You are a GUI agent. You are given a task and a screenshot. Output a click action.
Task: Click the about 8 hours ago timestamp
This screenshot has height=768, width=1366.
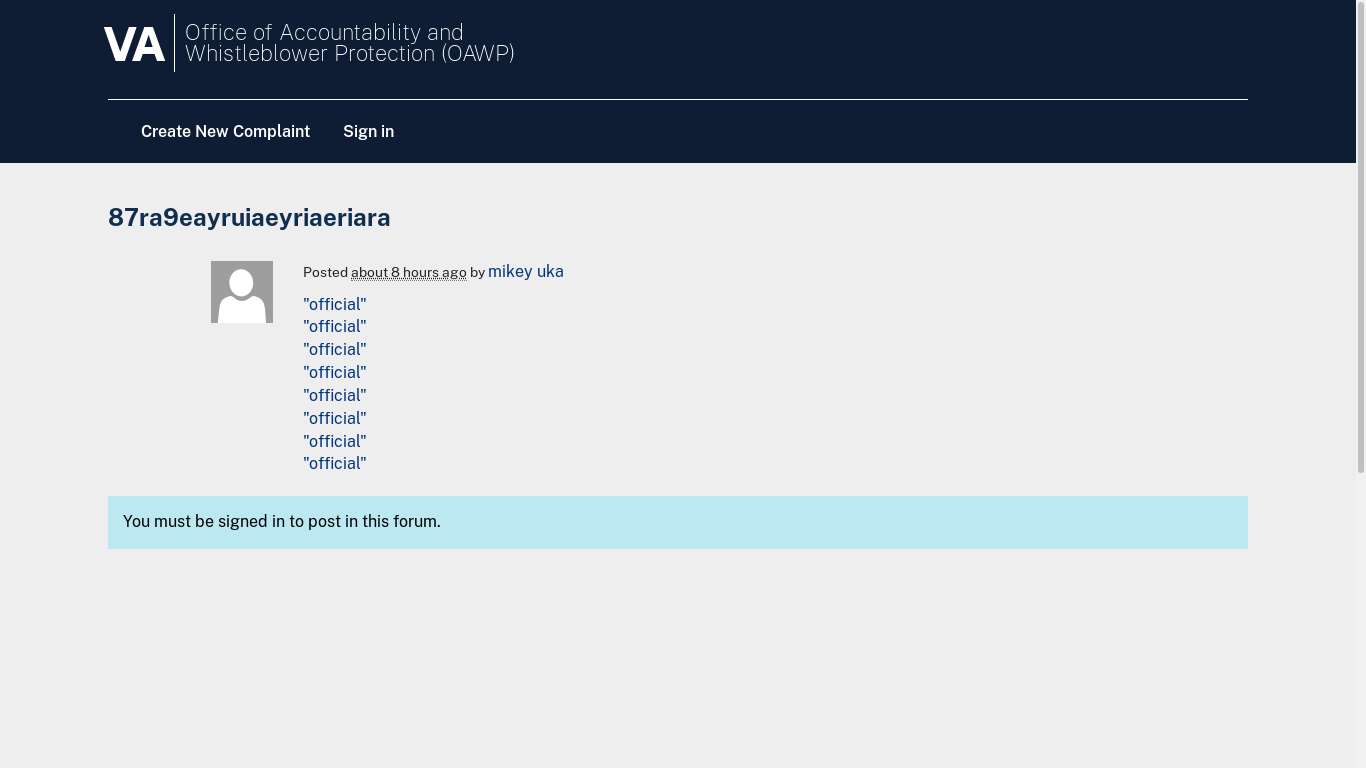[409, 272]
